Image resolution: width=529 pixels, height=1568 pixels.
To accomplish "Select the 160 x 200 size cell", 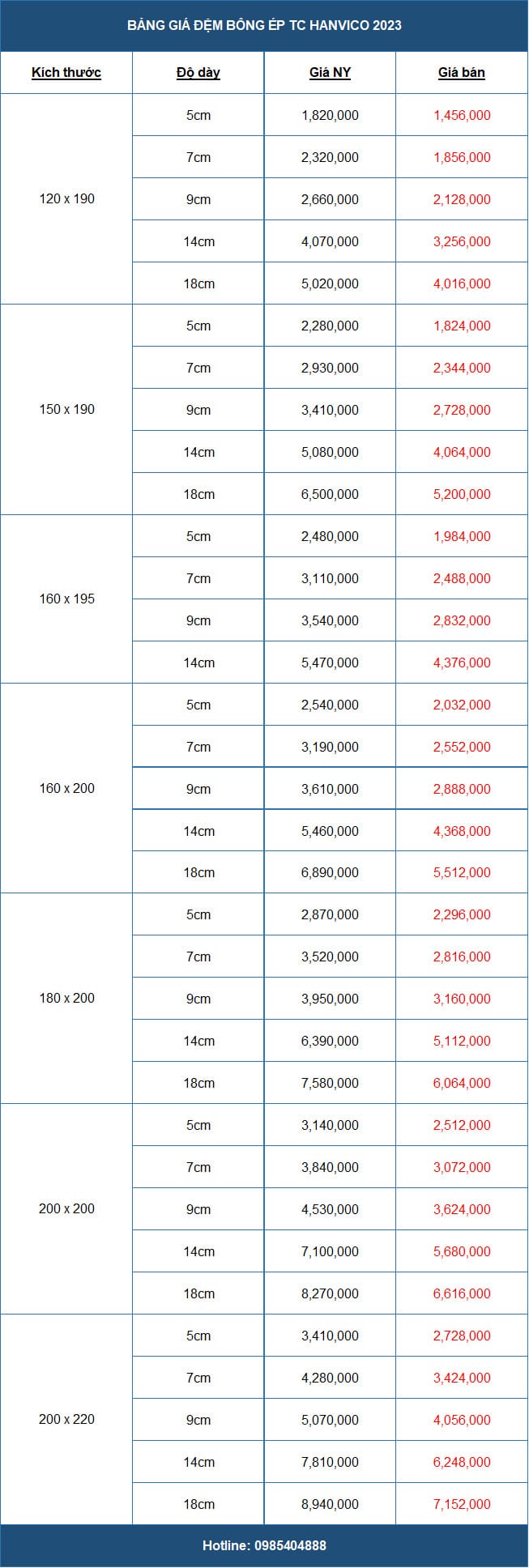I will (66, 789).
